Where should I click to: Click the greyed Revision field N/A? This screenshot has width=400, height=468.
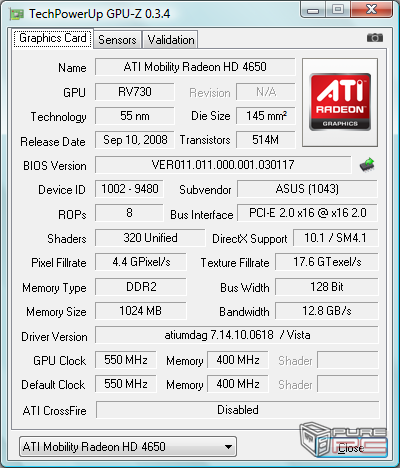pyautogui.click(x=266, y=92)
